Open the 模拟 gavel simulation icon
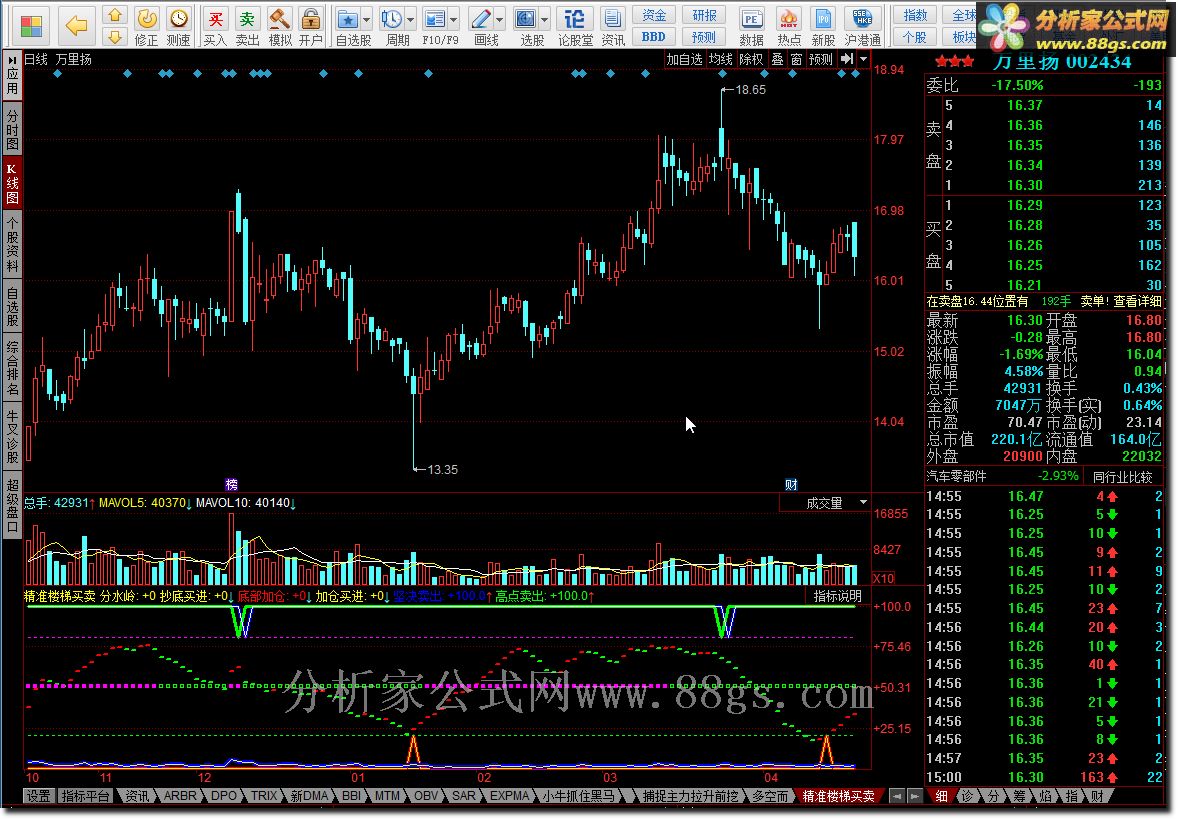1178x819 pixels. [x=279, y=26]
